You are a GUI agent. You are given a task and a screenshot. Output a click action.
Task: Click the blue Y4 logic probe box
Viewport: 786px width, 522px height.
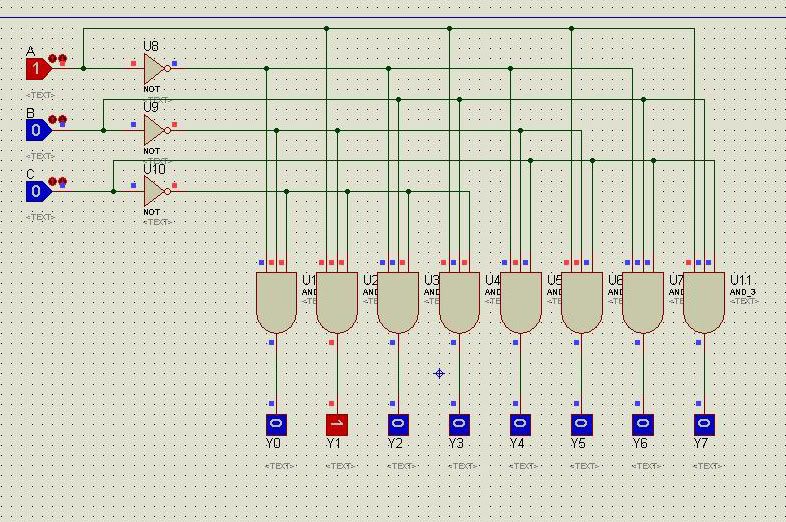(520, 425)
